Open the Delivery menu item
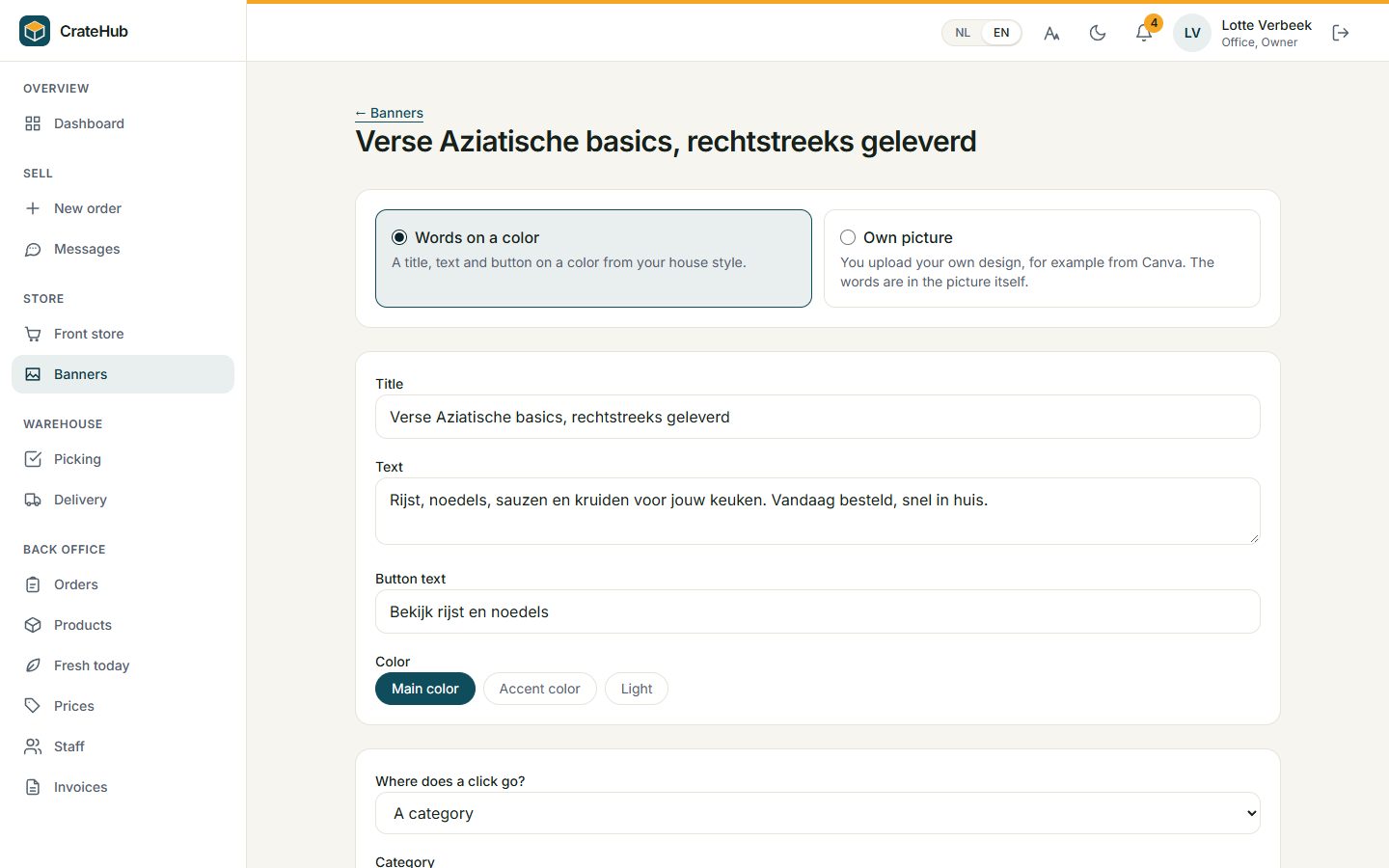 (x=123, y=500)
